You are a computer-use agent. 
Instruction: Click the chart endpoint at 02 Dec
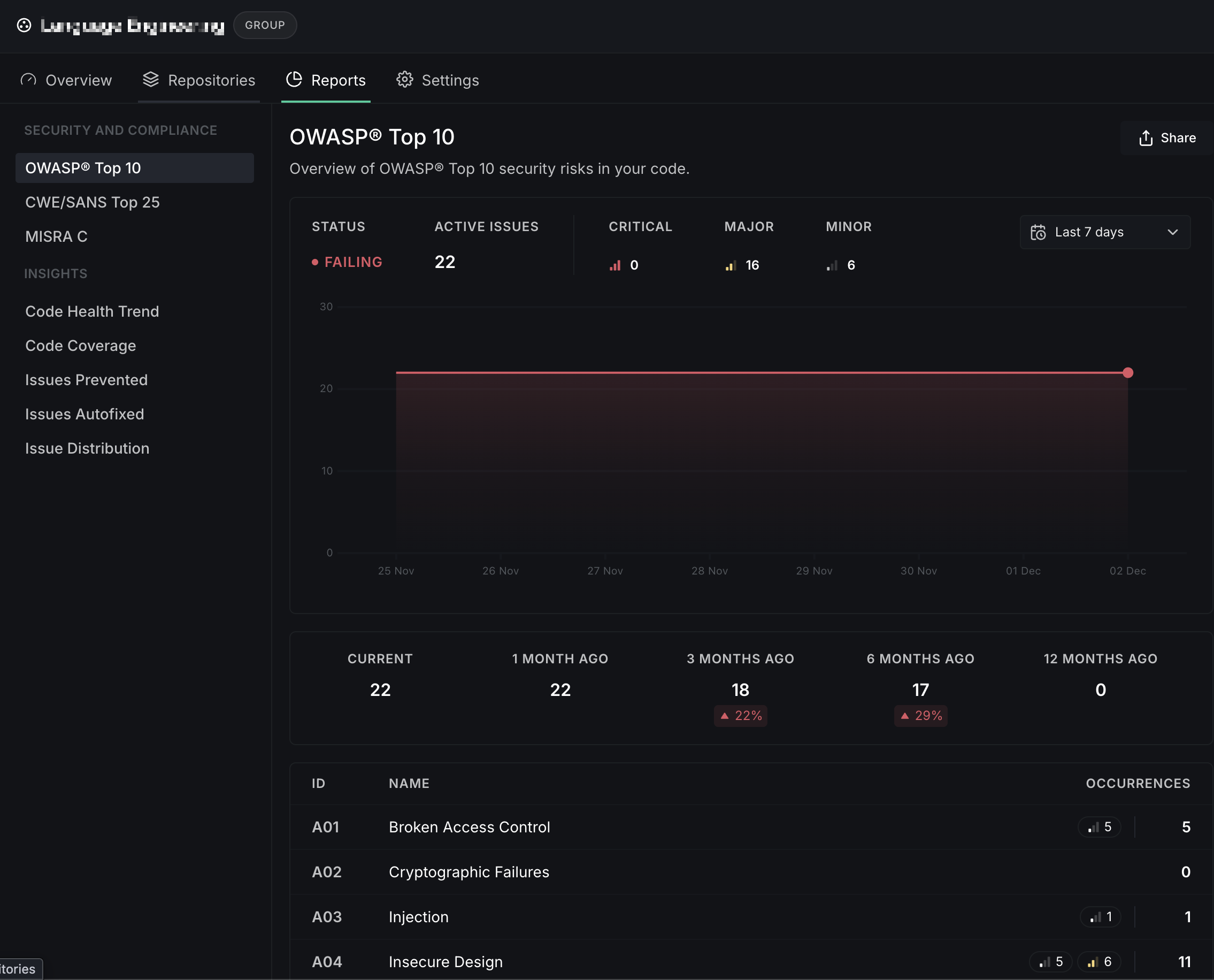(1128, 372)
